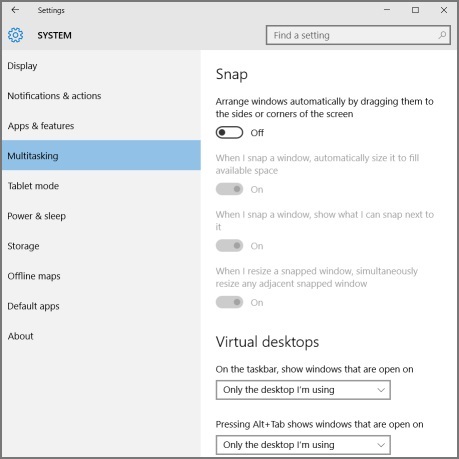Maximize the Settings window

click(415, 10)
